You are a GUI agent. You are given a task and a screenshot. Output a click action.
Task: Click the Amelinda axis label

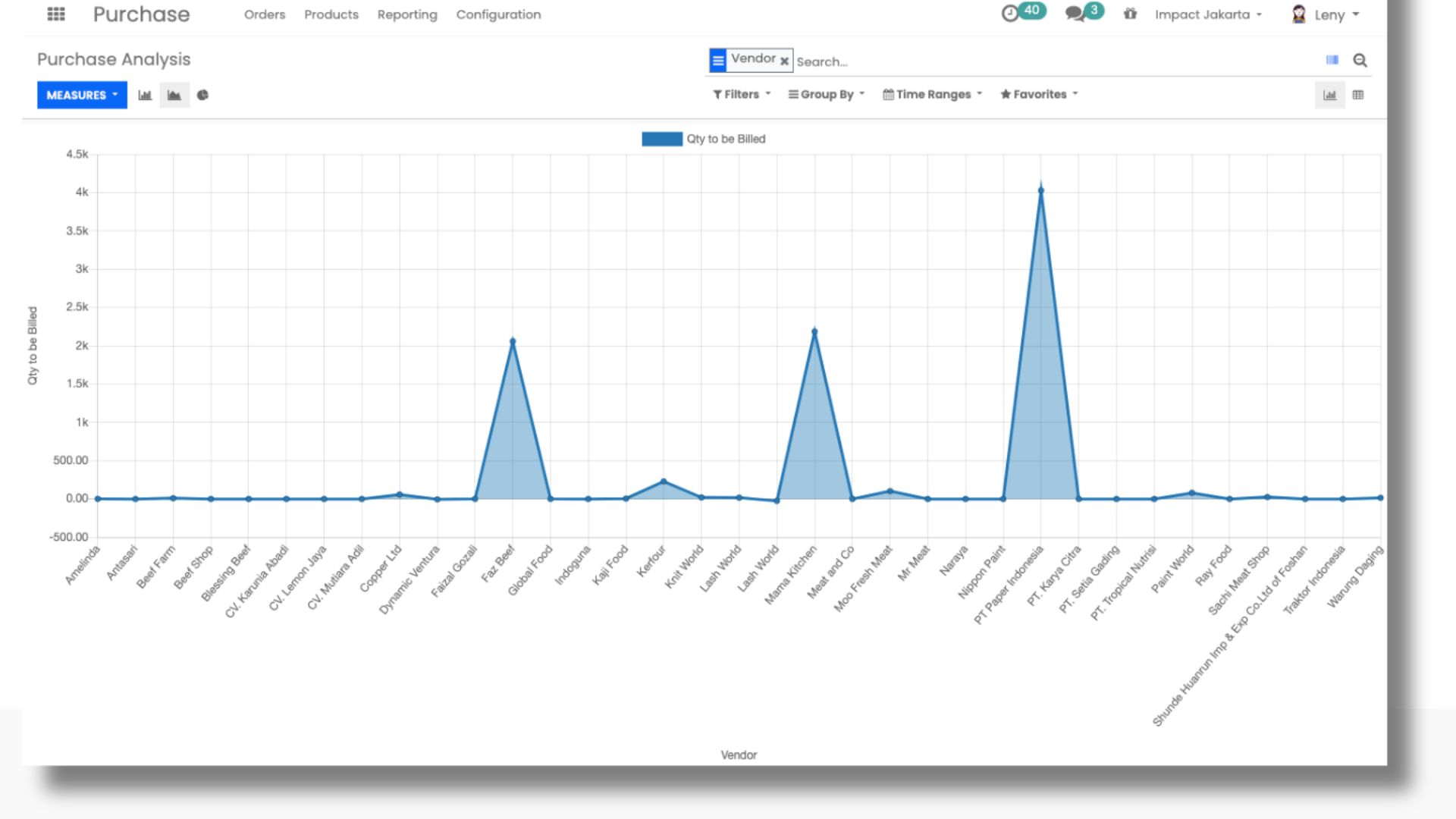pos(82,564)
